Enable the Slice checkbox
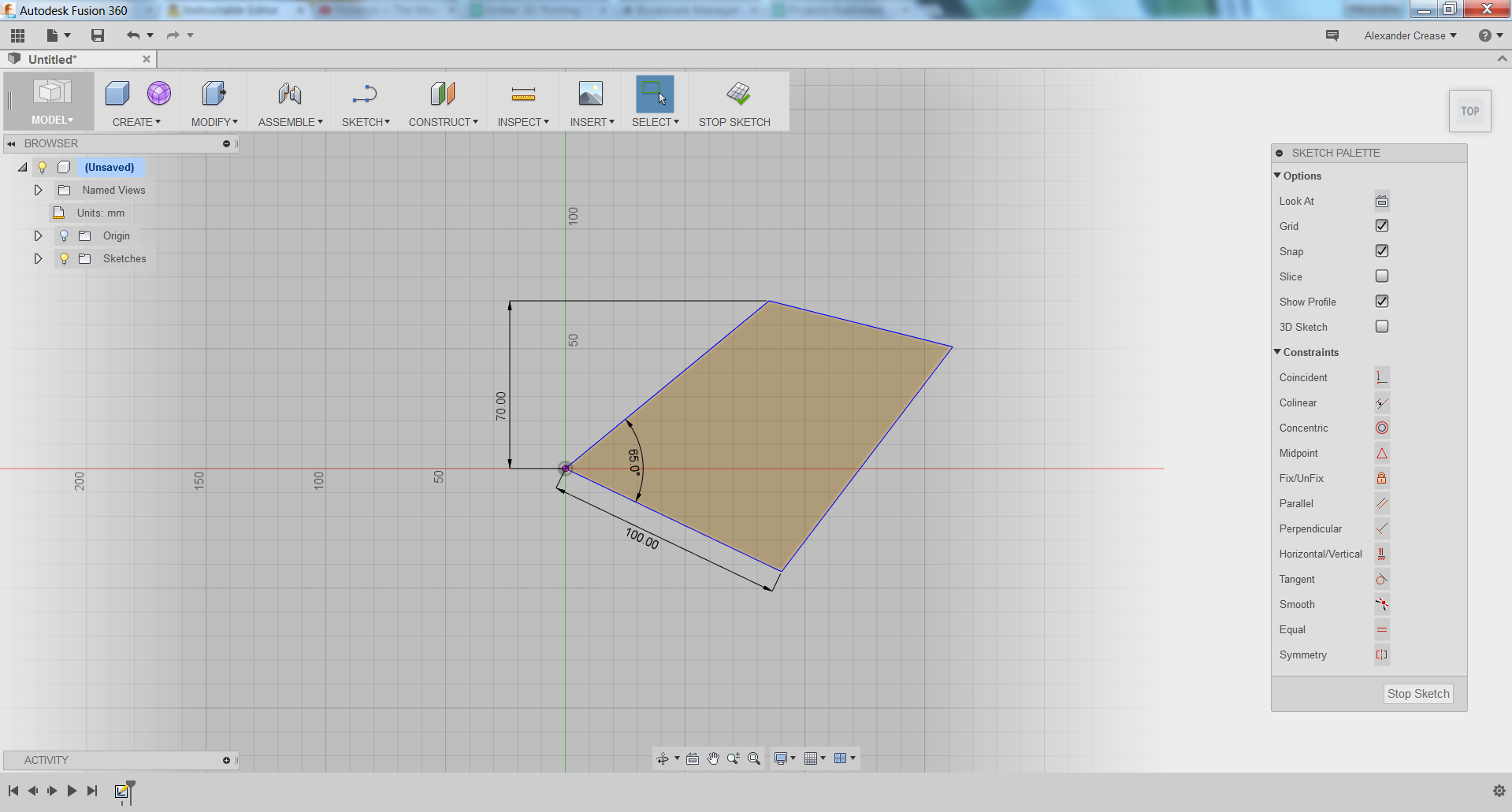Screen dimensions: 1512x812 pos(1382,276)
